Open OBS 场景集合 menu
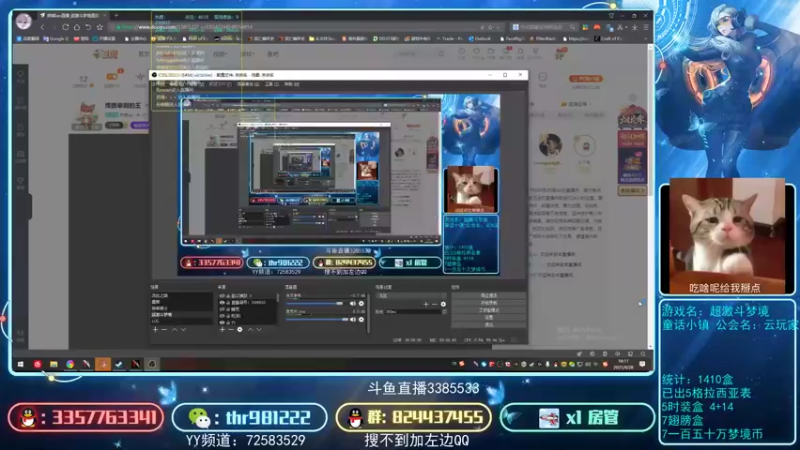 point(247,84)
